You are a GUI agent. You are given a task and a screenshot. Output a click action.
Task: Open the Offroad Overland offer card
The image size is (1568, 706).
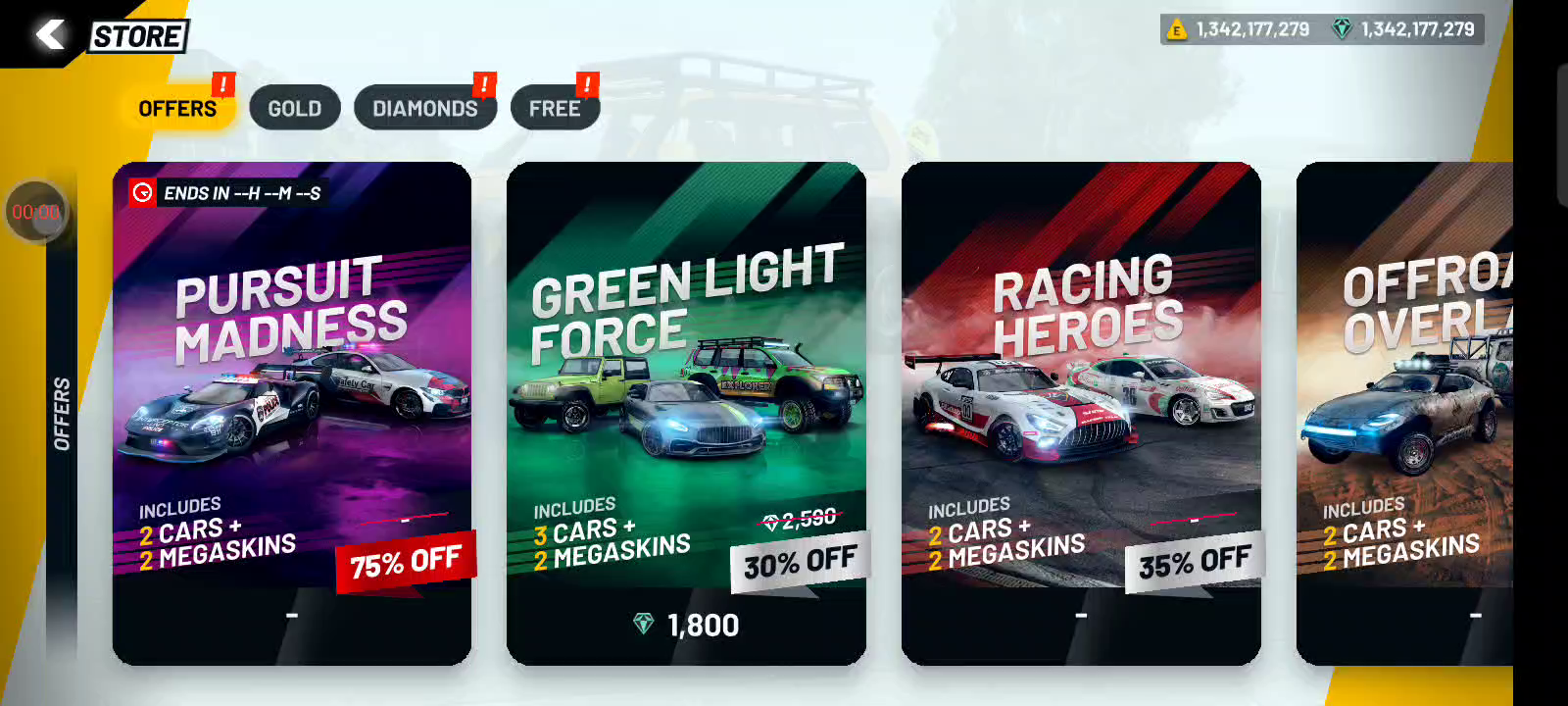pos(1404,414)
